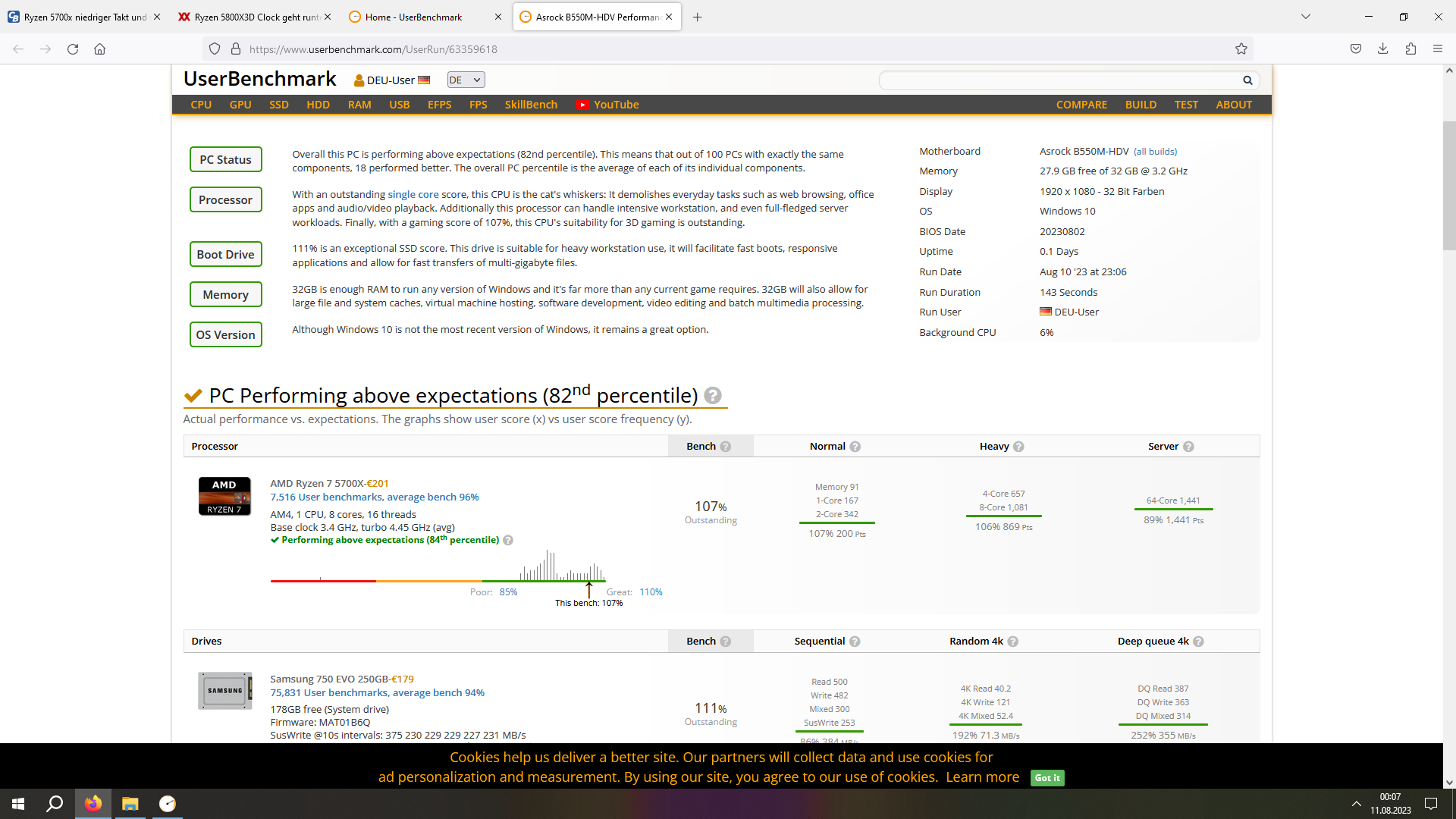
Task: Open the DE country dropdown
Action: point(466,80)
